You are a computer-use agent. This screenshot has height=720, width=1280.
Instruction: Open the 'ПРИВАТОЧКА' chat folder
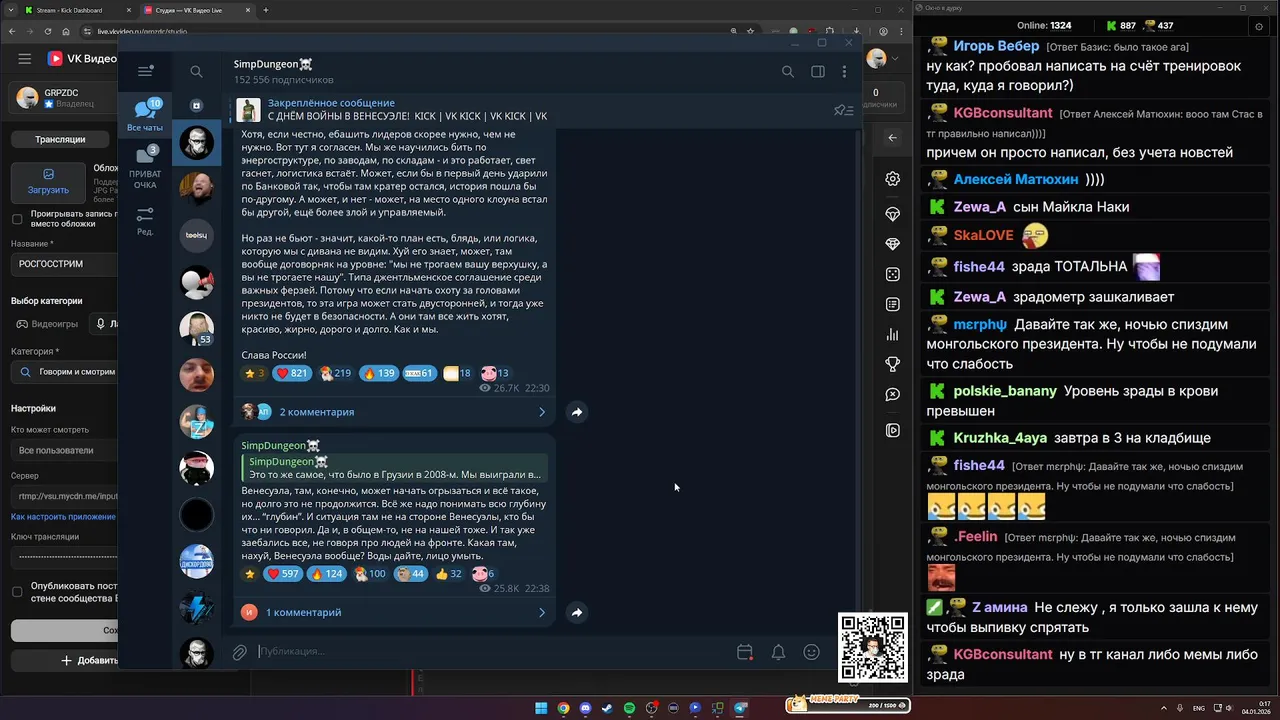[145, 167]
